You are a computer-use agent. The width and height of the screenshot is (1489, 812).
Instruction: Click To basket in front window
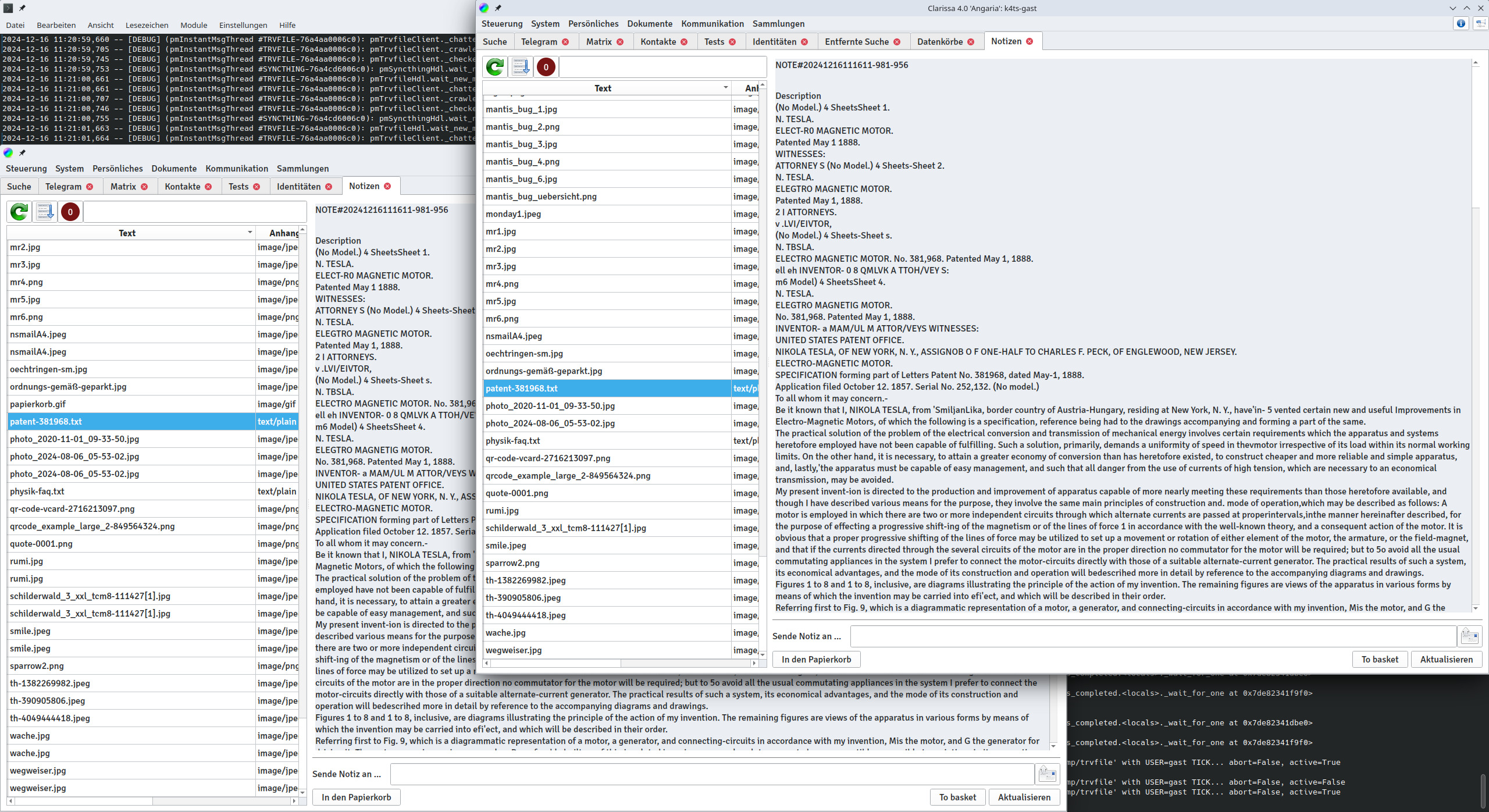(x=1380, y=659)
